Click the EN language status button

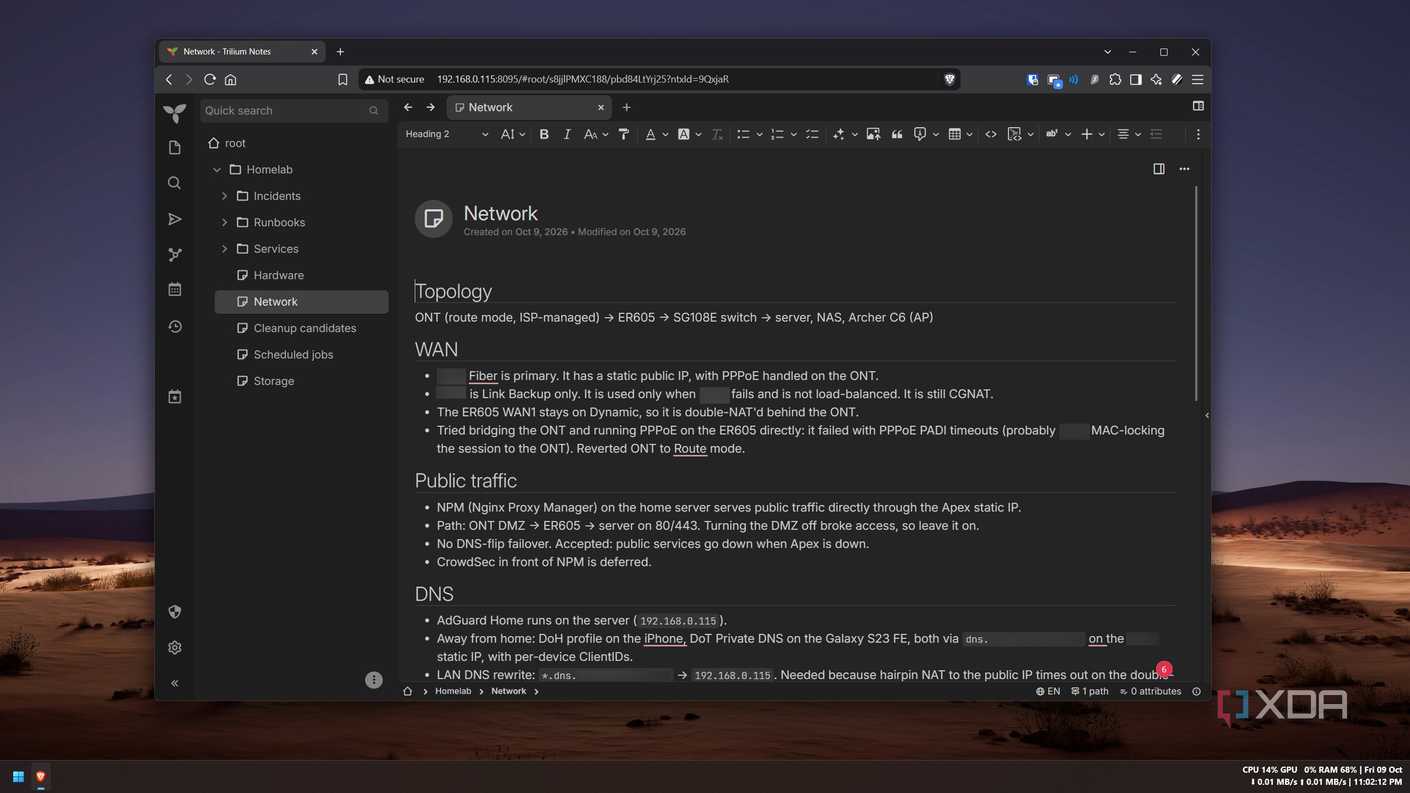click(x=1048, y=691)
